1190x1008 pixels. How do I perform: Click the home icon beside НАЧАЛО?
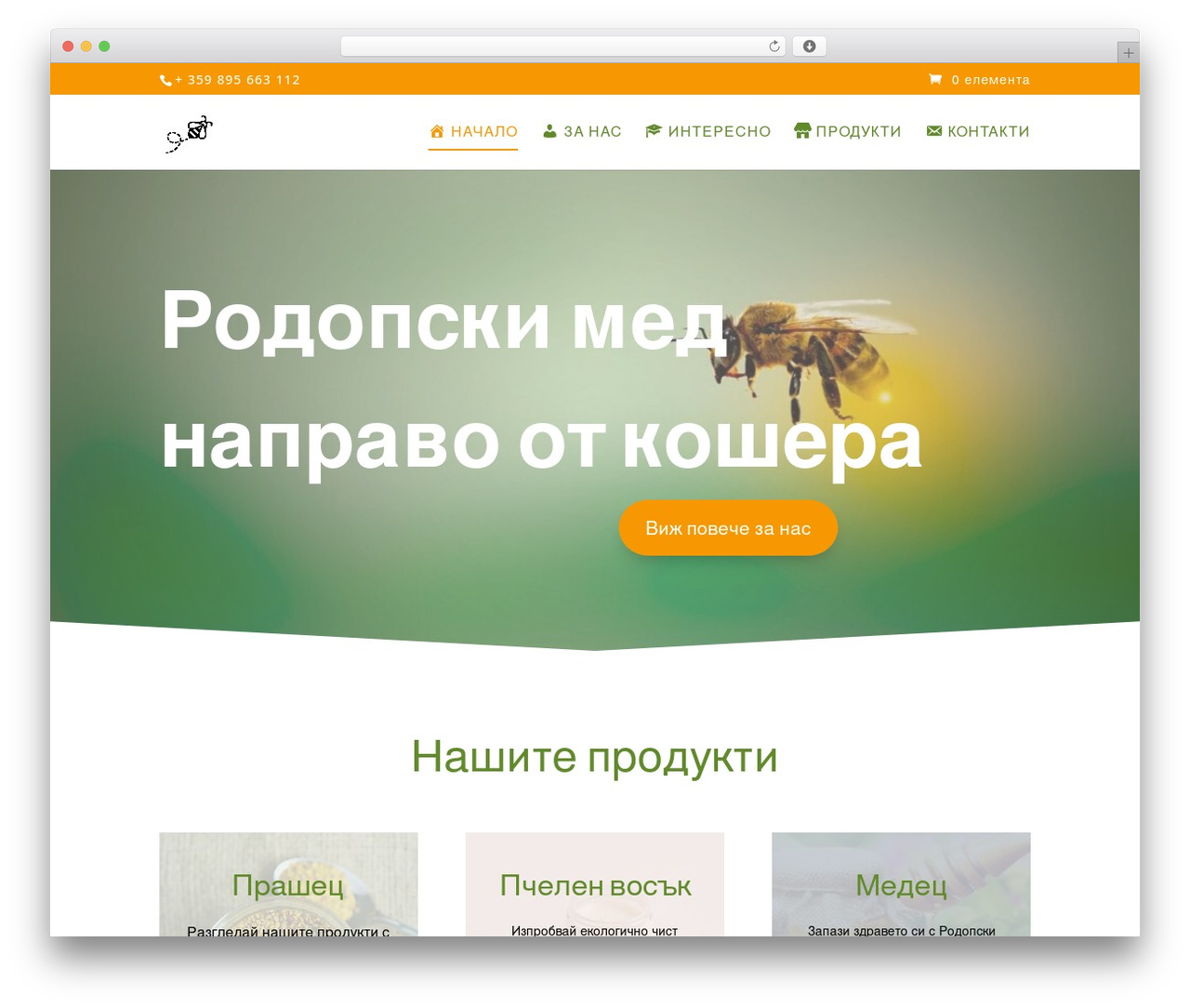pyautogui.click(x=437, y=131)
